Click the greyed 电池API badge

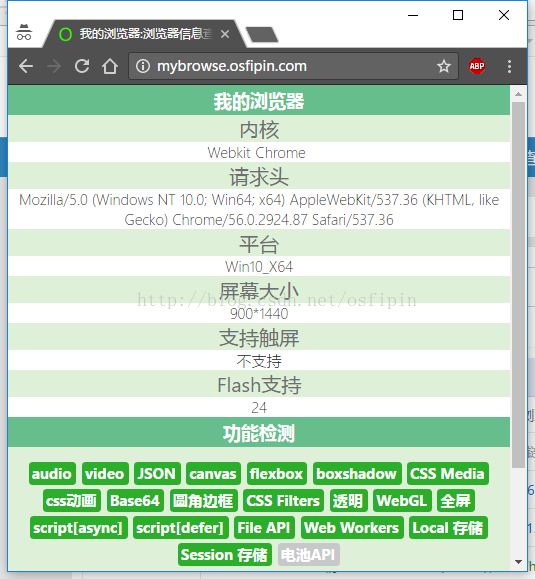tap(309, 555)
